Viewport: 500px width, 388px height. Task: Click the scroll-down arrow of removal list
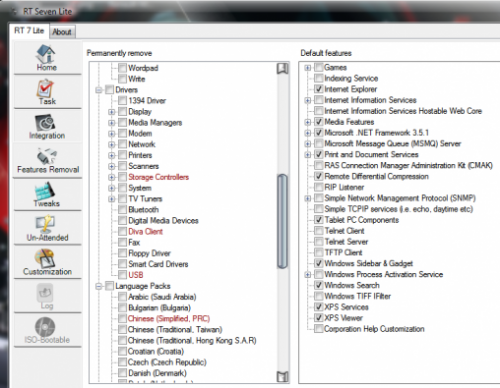tap(282, 377)
